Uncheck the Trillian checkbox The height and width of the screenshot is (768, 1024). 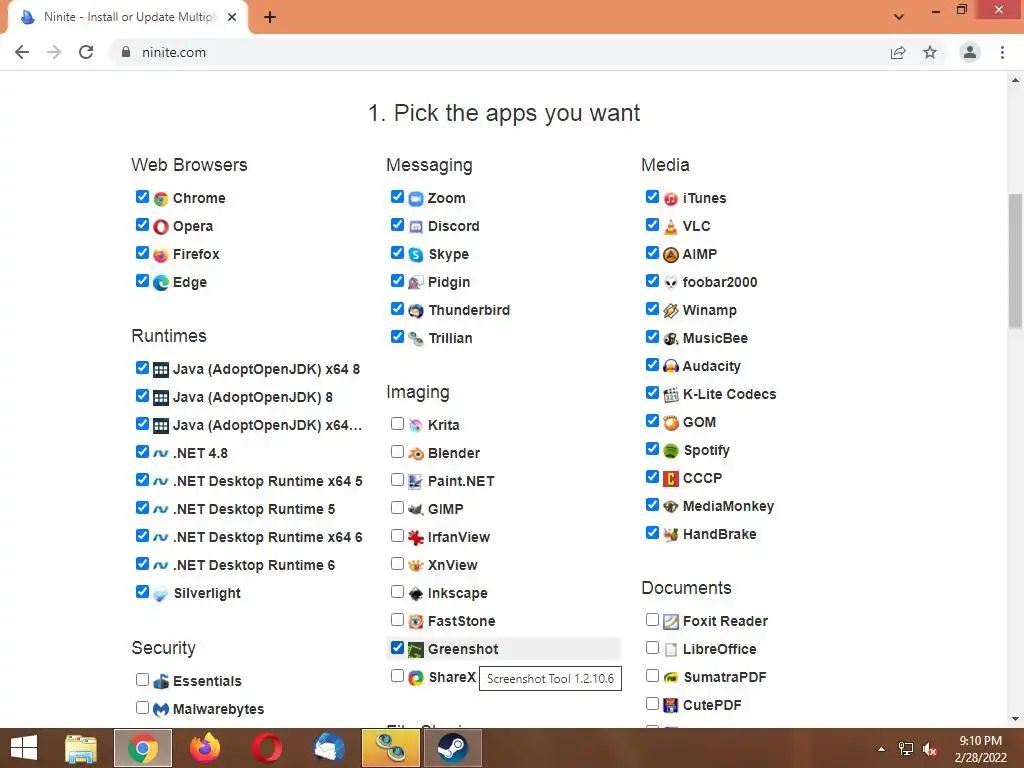tap(397, 337)
